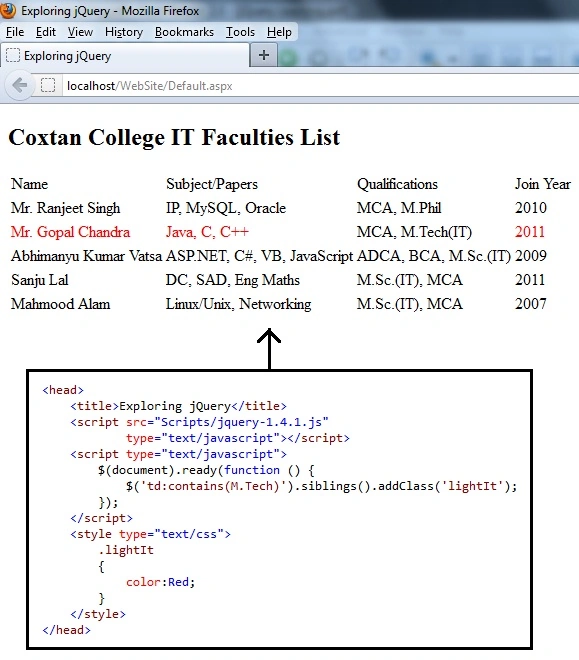Select the Exploring jQuery tab
This screenshot has height=660, width=579.
click(x=125, y=56)
